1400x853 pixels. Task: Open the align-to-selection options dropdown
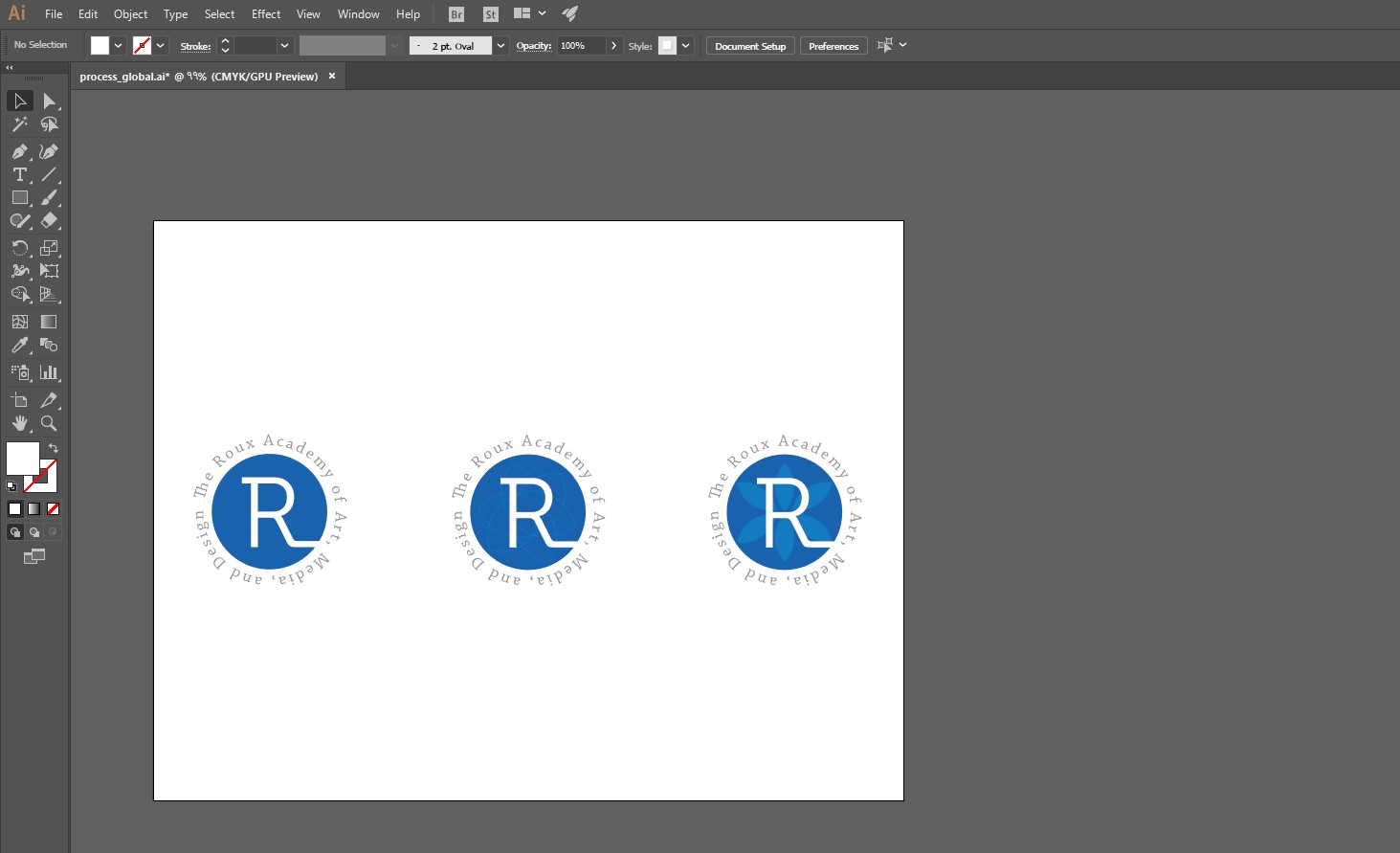click(902, 45)
